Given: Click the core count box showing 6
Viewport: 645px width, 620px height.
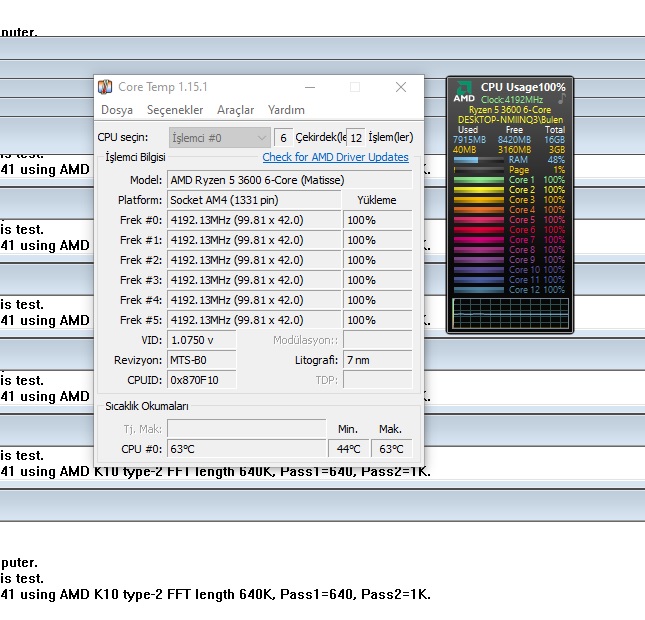Looking at the screenshot, I should point(283,137).
